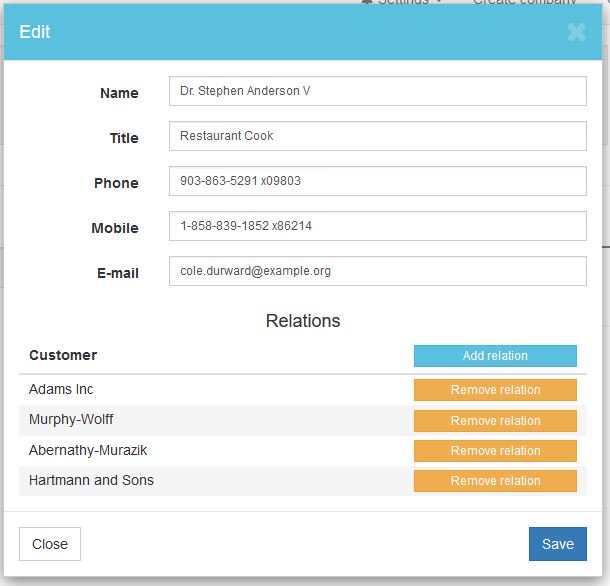Click the Customer column header

[63, 355]
